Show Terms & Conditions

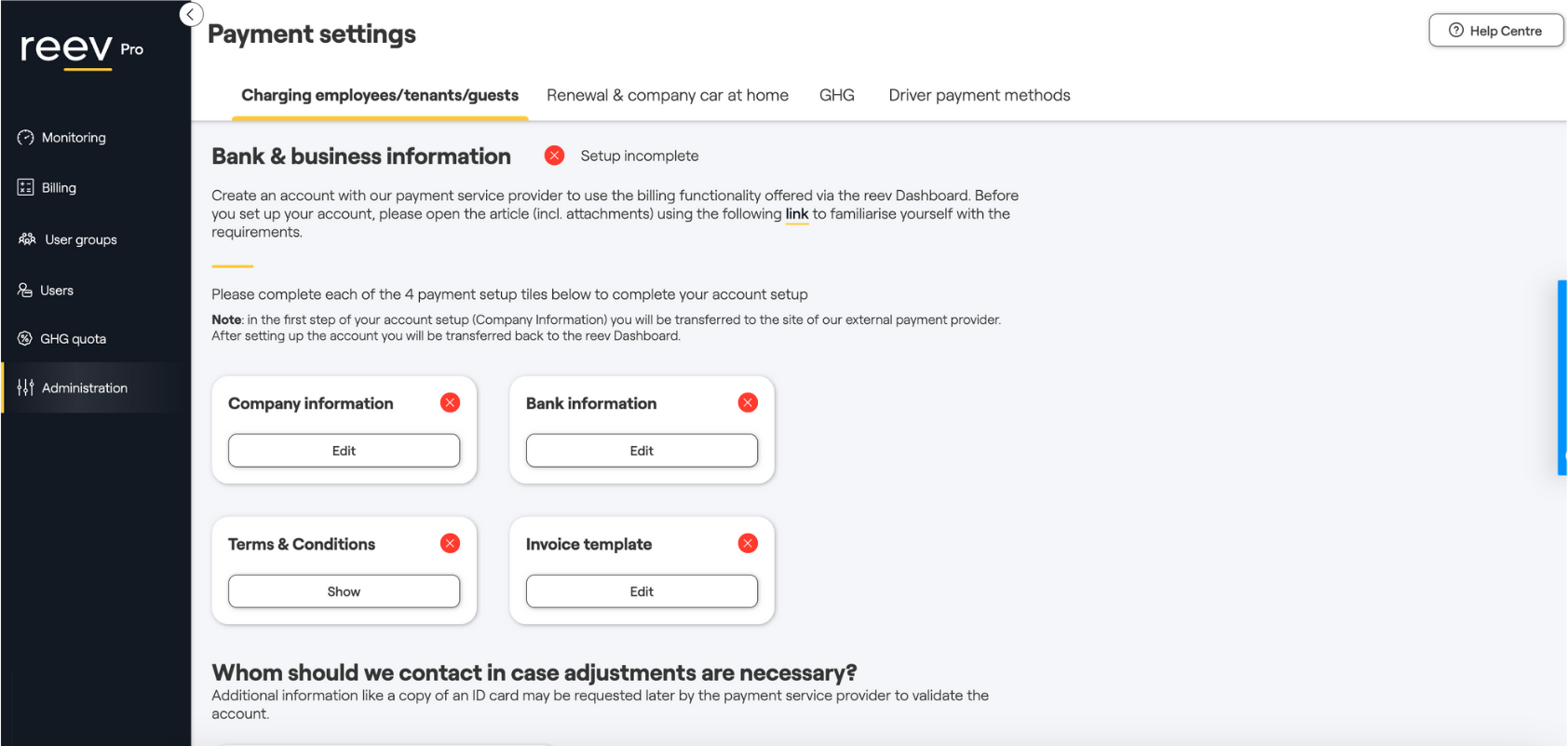tap(344, 591)
